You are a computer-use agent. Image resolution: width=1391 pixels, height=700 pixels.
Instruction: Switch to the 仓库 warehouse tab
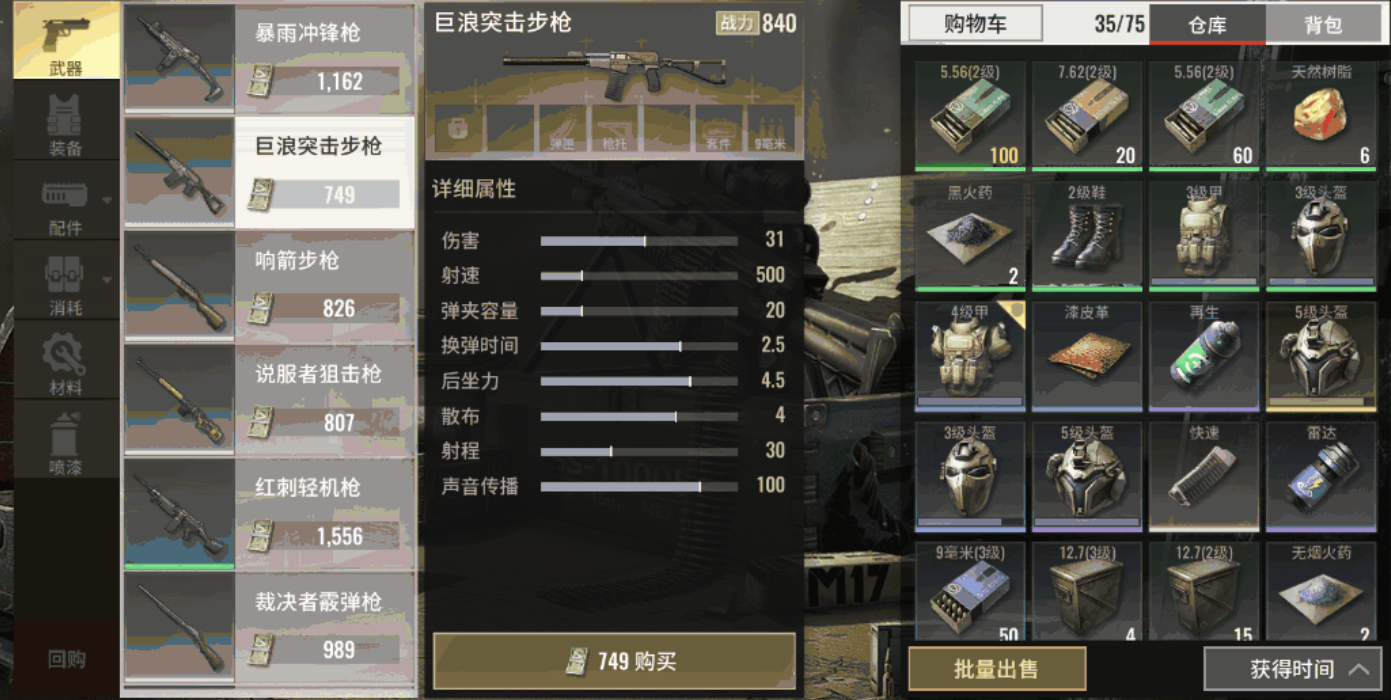pyautogui.click(x=1207, y=24)
